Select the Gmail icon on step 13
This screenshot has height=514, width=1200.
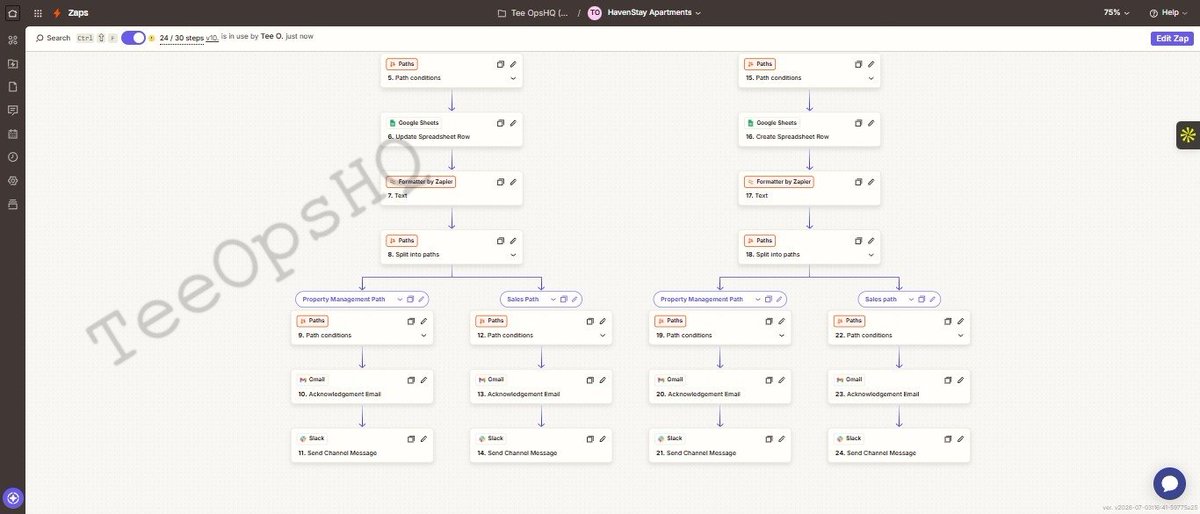click(482, 380)
